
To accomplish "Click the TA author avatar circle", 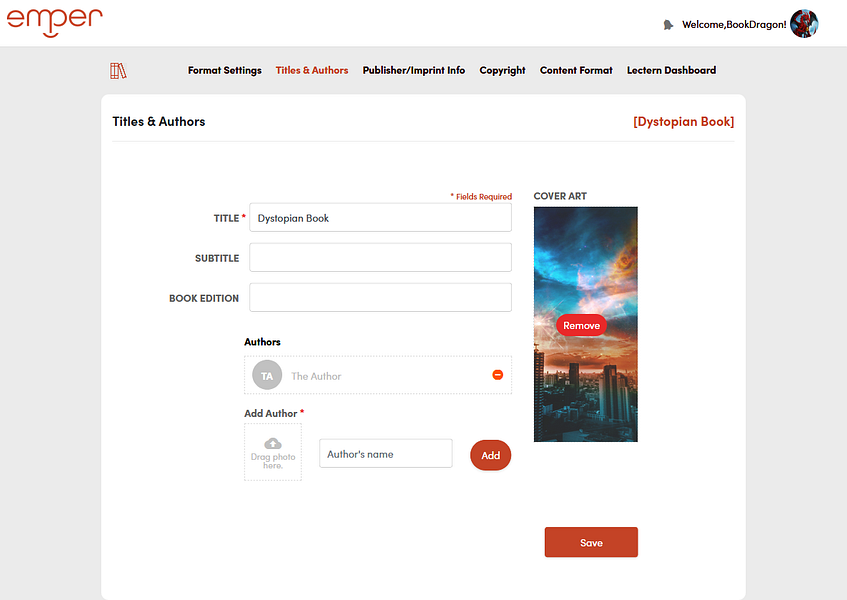I will pyautogui.click(x=267, y=375).
